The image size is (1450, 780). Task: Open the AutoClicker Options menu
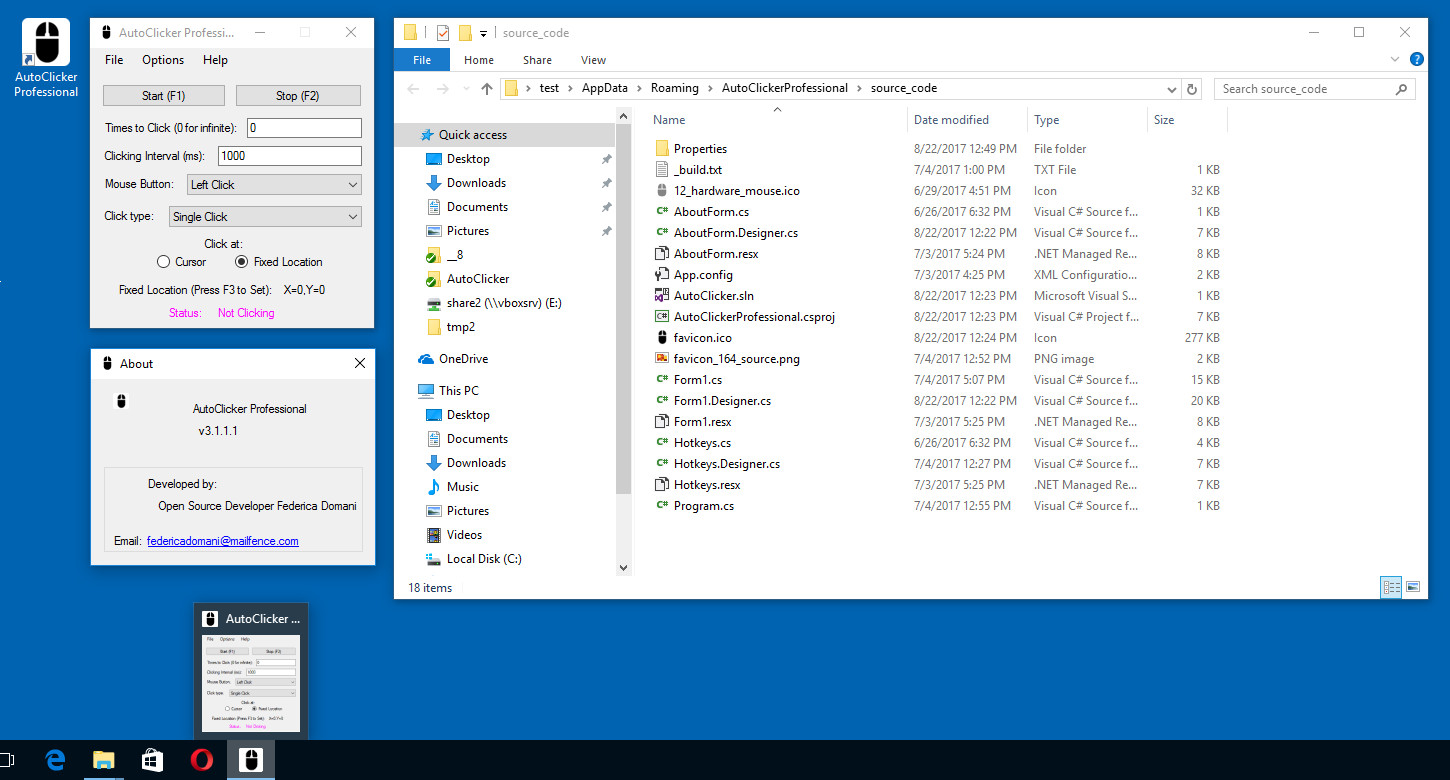(x=163, y=60)
